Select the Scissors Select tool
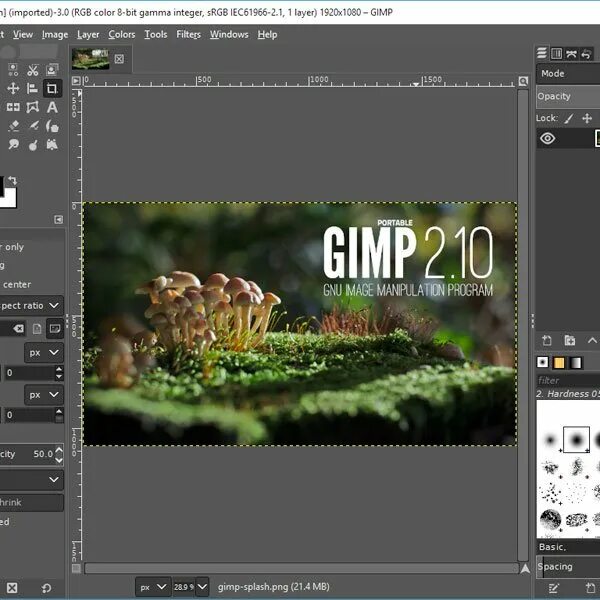Viewport: 600px width, 600px height. [33, 70]
